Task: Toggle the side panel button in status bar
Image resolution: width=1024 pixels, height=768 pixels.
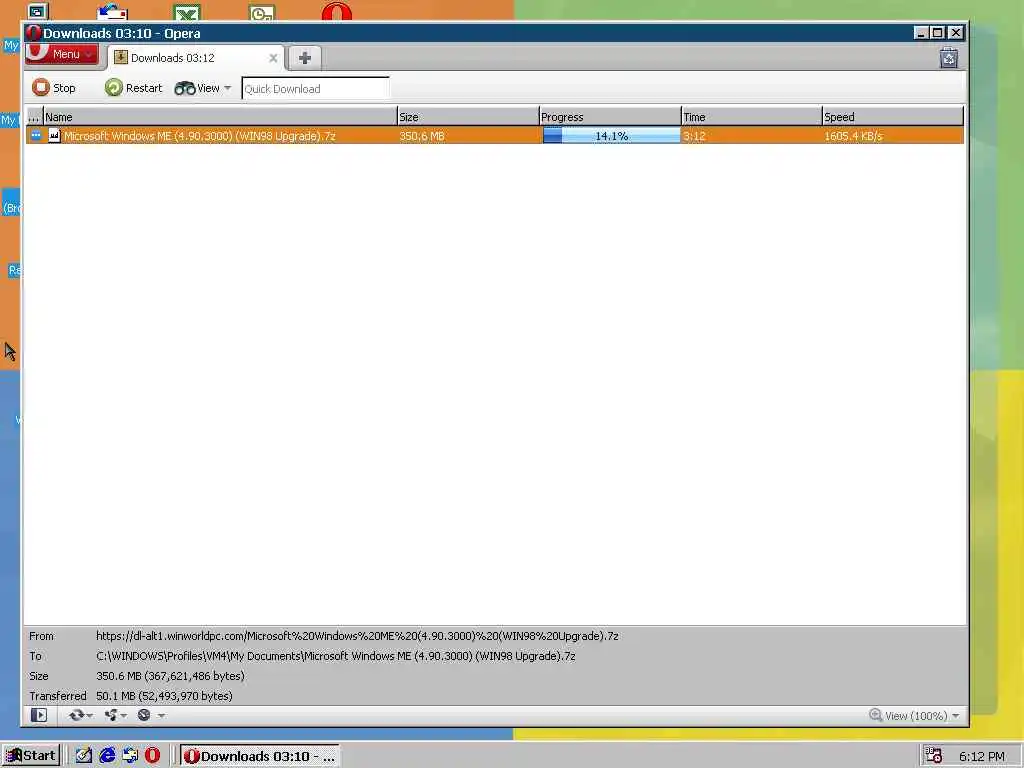Action: pos(39,715)
